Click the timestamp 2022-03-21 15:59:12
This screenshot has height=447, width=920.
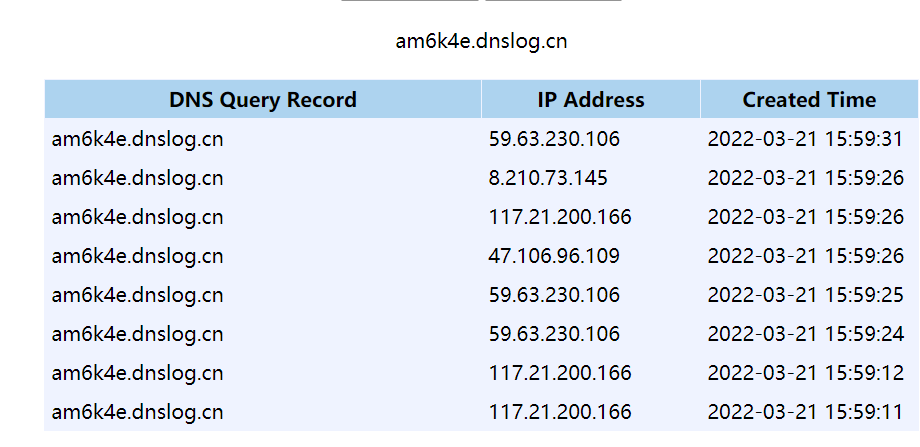[x=805, y=373]
